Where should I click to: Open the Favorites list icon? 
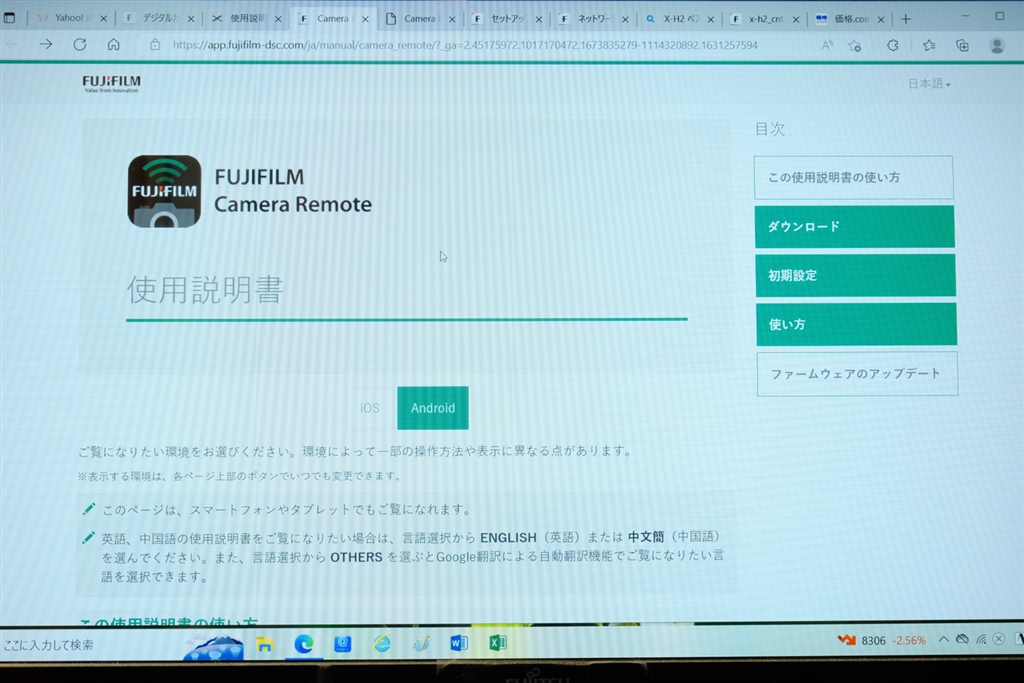point(929,45)
